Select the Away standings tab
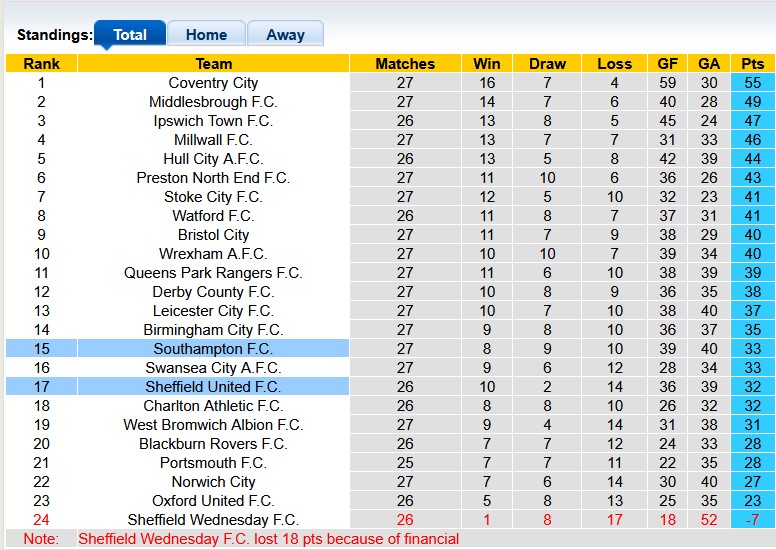The height and width of the screenshot is (550, 776). [x=285, y=34]
